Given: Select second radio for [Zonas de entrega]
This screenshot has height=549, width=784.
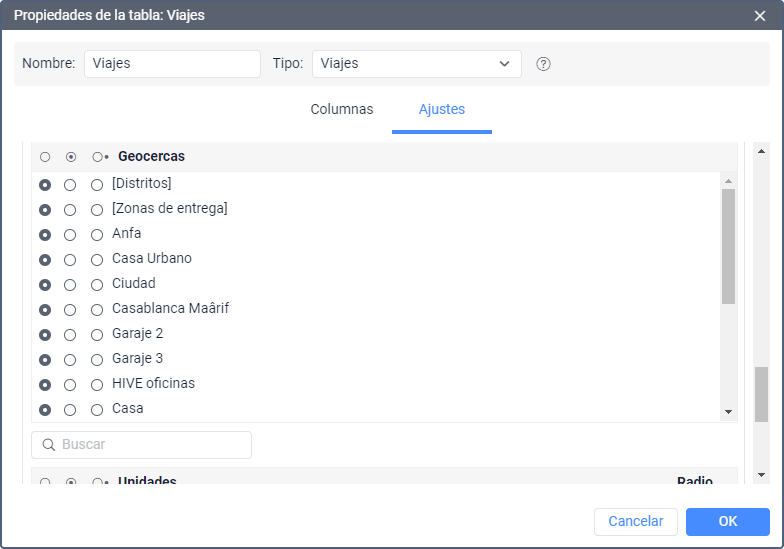Looking at the screenshot, I should (x=70, y=210).
